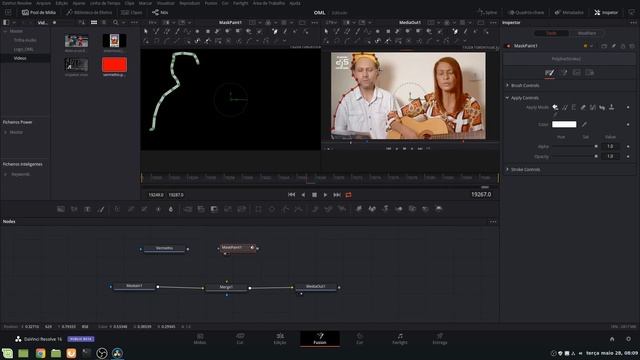Image resolution: width=640 pixels, height=360 pixels.
Task: Collapse the Master bin tree
Action: click(x=5, y=31)
